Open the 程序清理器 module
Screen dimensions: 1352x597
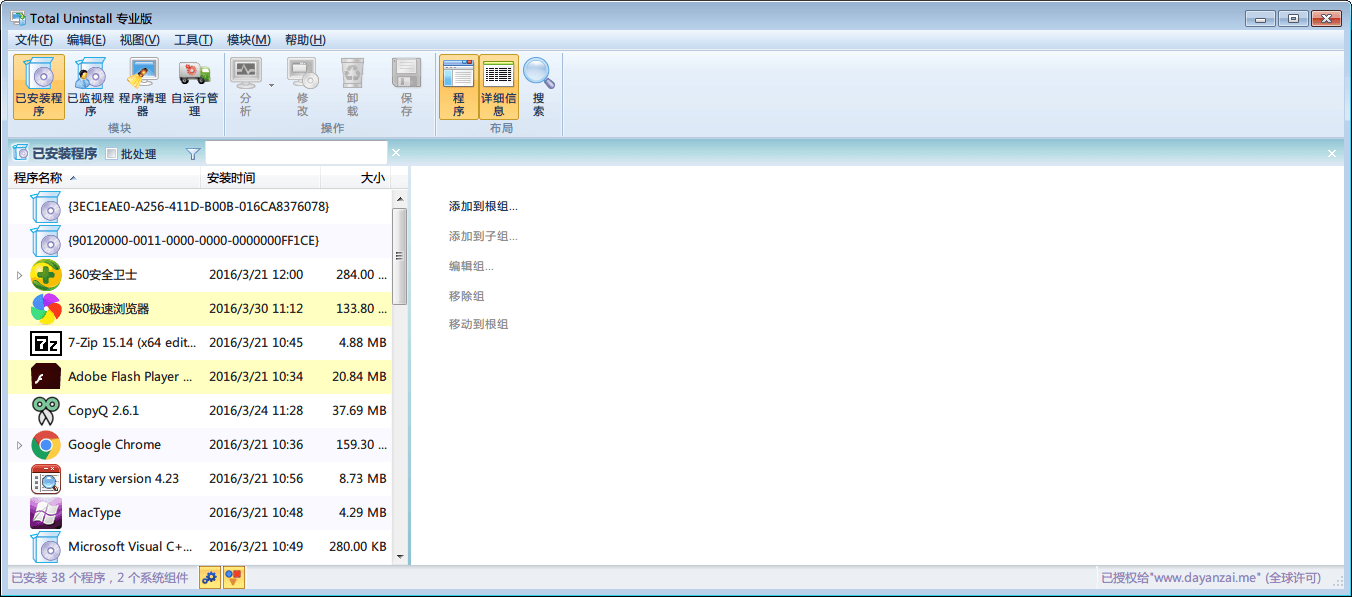pyautogui.click(x=142, y=87)
